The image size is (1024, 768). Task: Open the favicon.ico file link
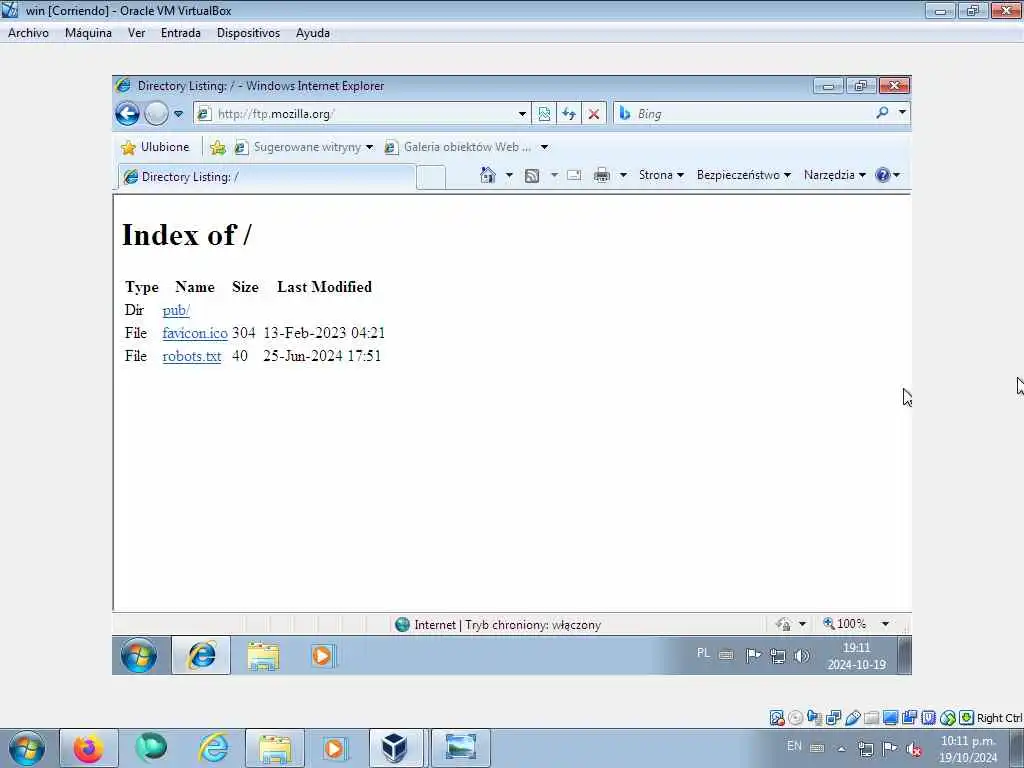pos(195,333)
